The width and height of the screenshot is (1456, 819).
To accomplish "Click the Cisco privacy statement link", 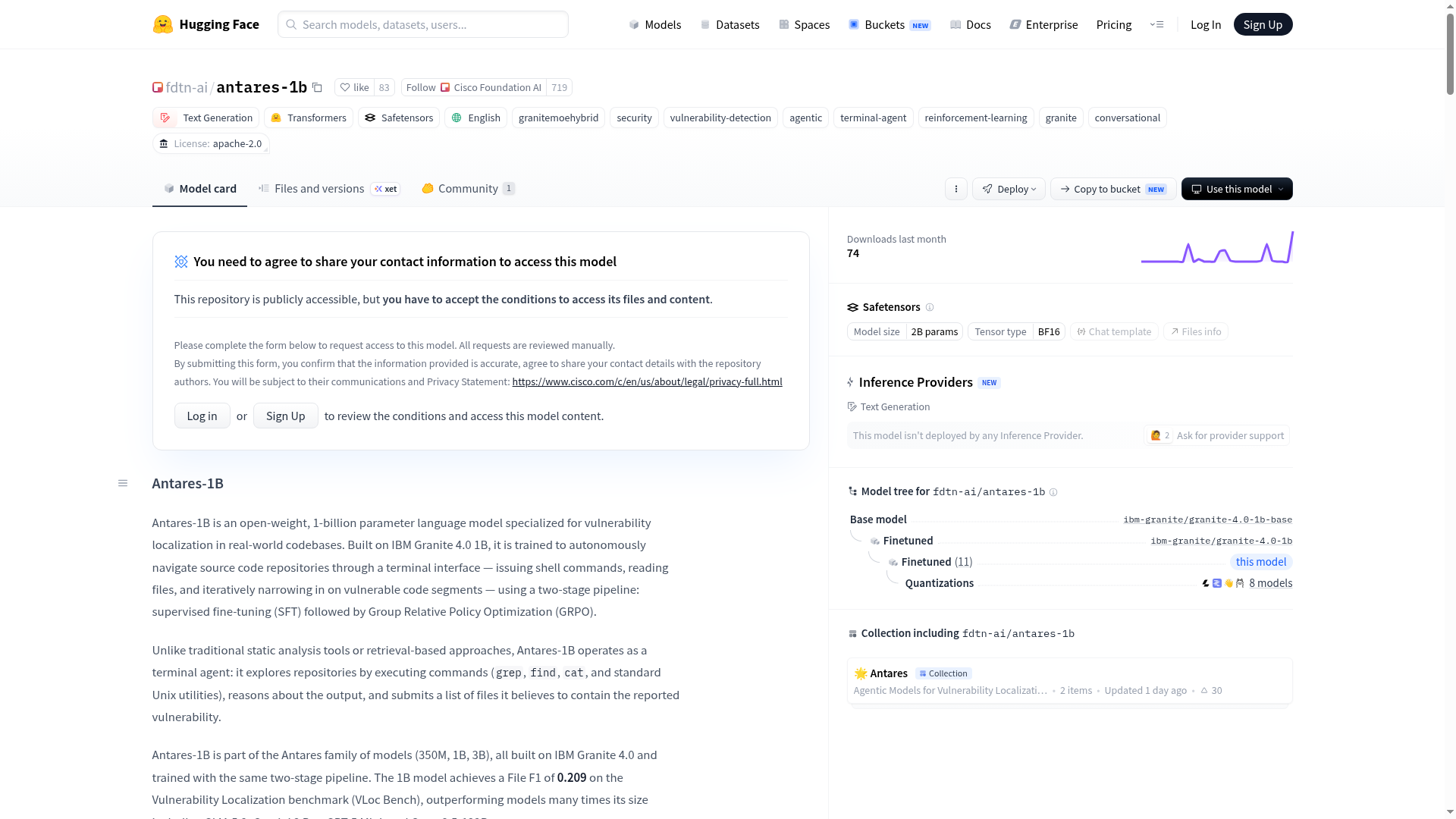I will pos(647,381).
